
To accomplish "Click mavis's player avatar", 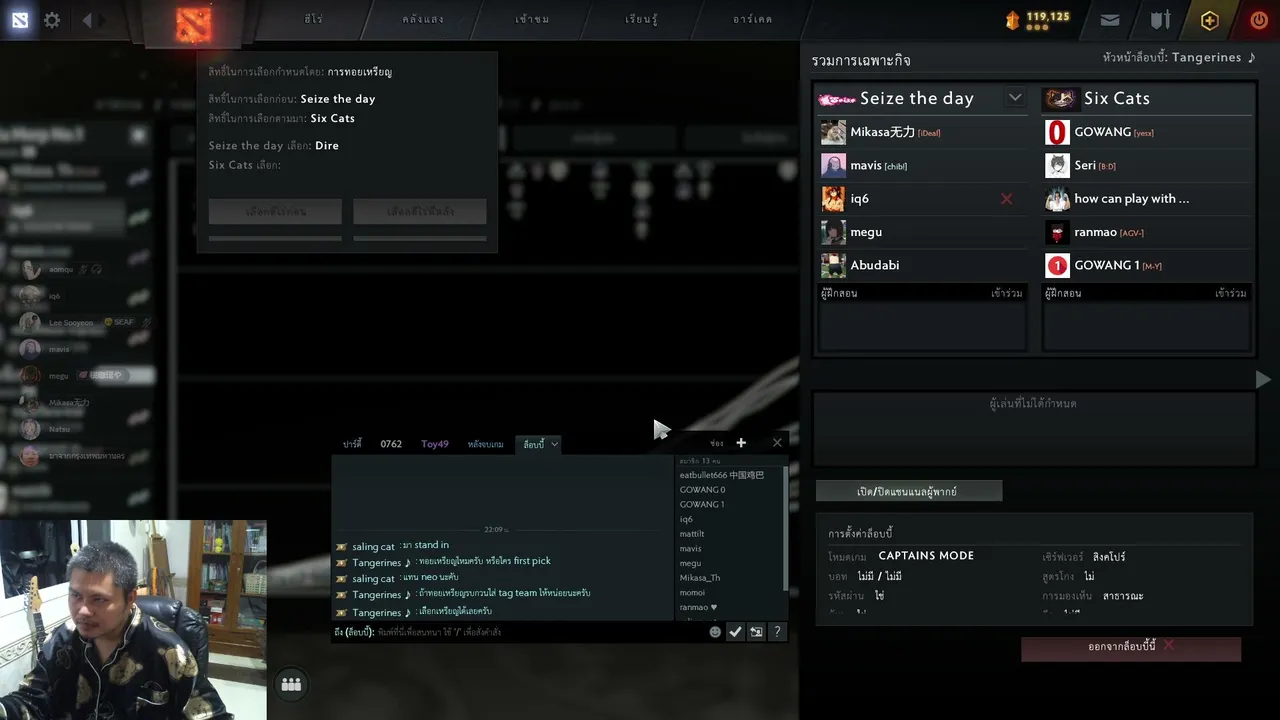I will tap(833, 165).
